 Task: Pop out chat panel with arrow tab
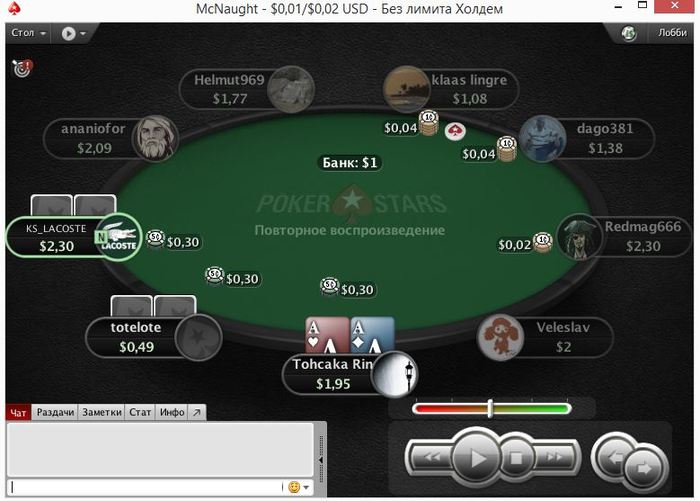[197, 412]
